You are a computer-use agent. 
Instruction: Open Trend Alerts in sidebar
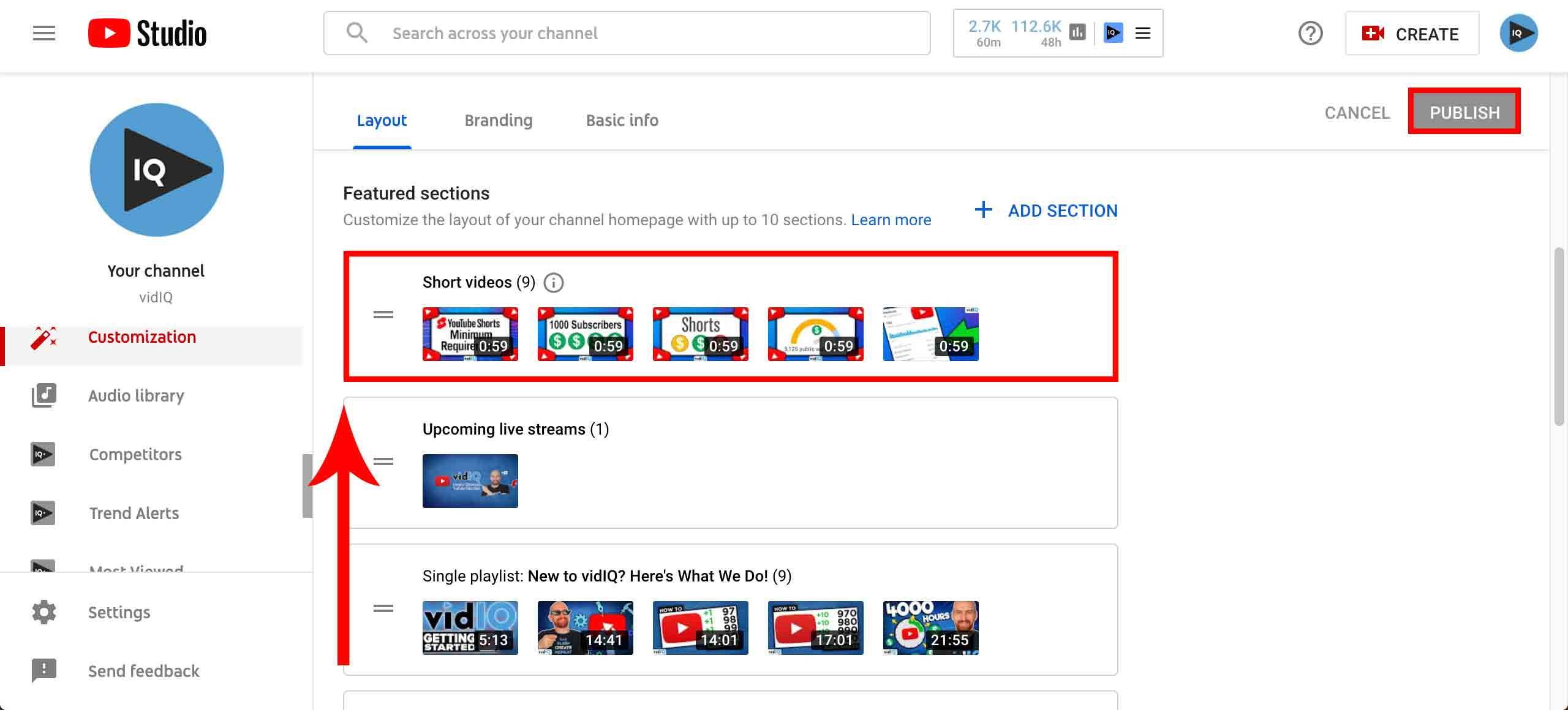pos(134,513)
